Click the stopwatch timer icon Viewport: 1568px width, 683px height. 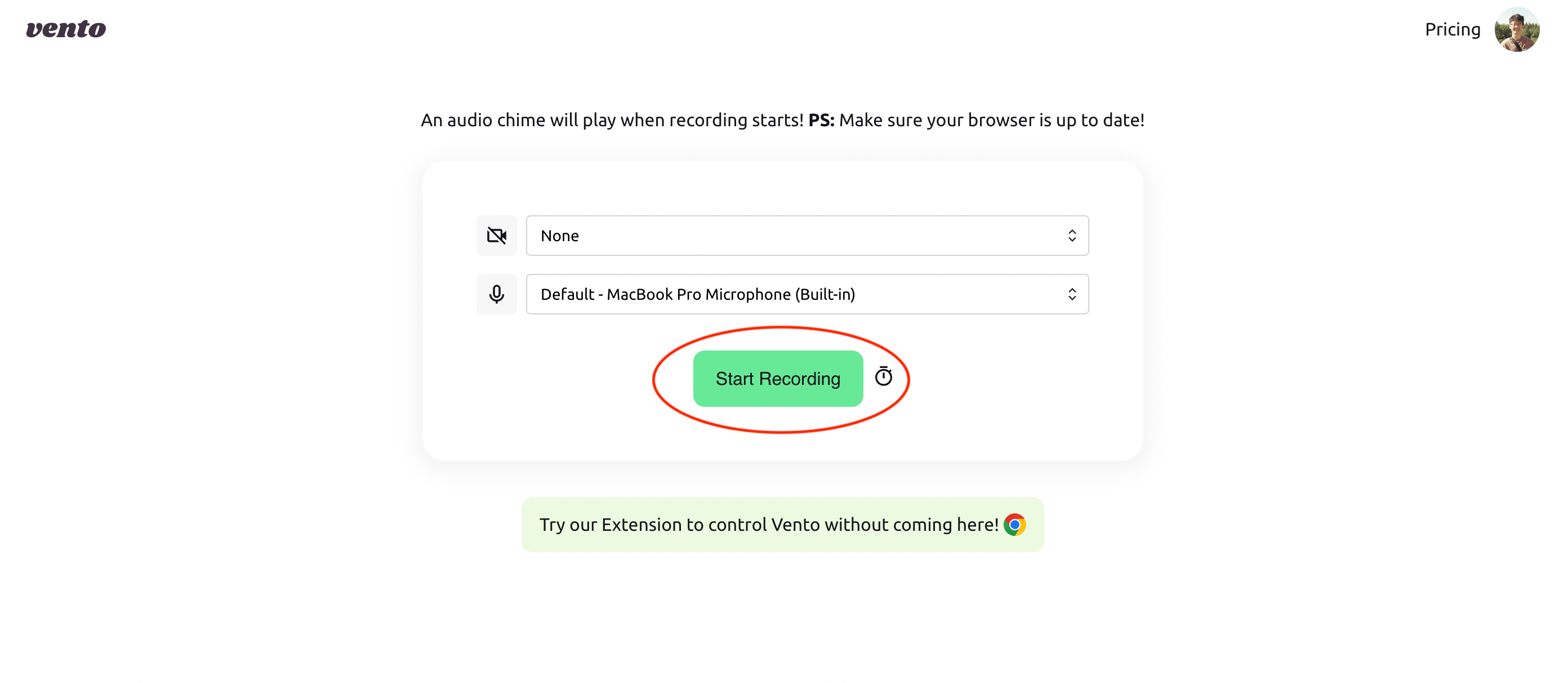click(884, 378)
